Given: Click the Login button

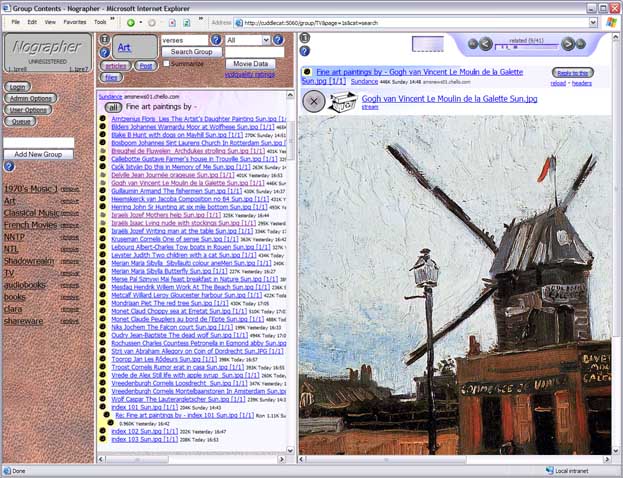Looking at the screenshot, I should (17, 87).
